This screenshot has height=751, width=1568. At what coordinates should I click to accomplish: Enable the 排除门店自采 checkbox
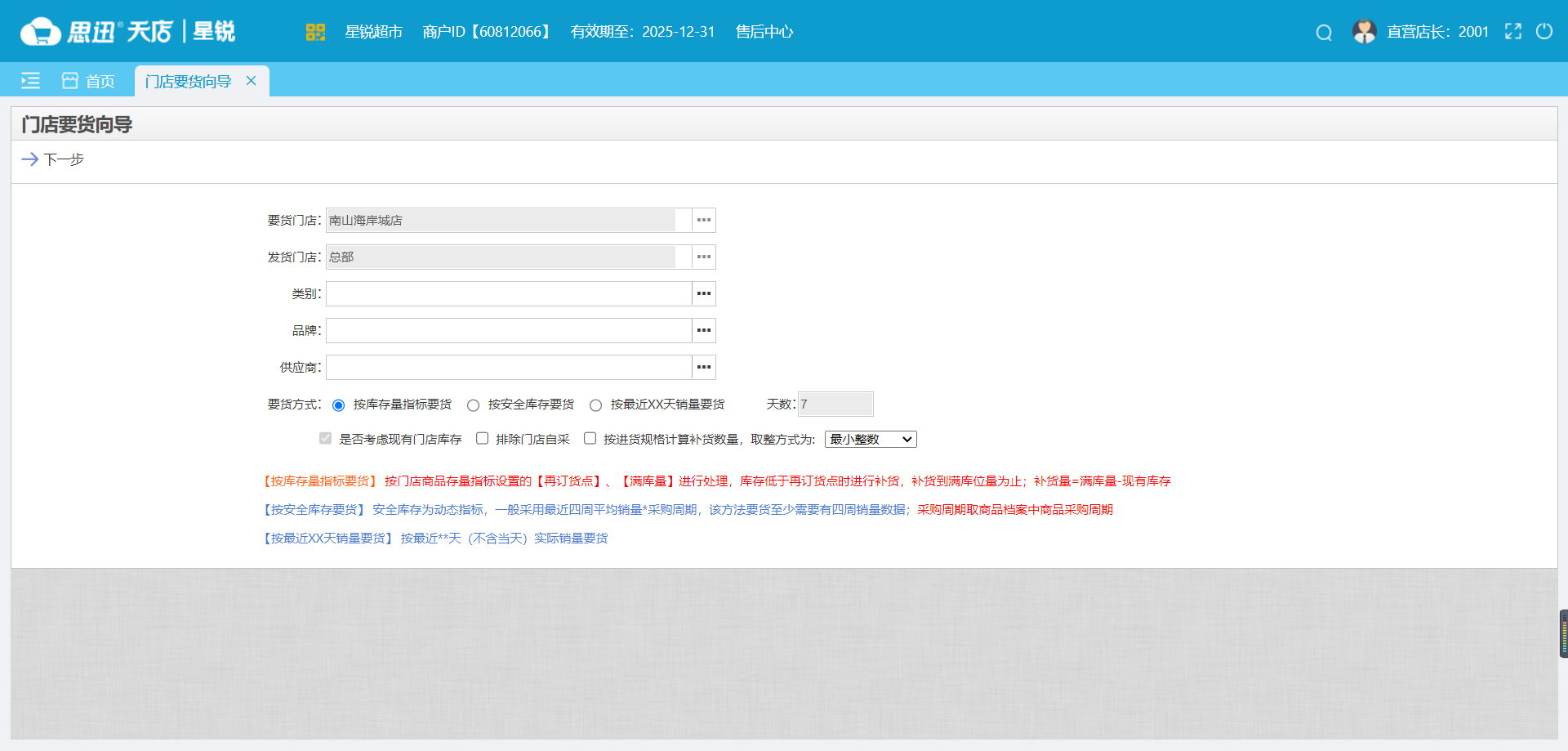(x=482, y=439)
